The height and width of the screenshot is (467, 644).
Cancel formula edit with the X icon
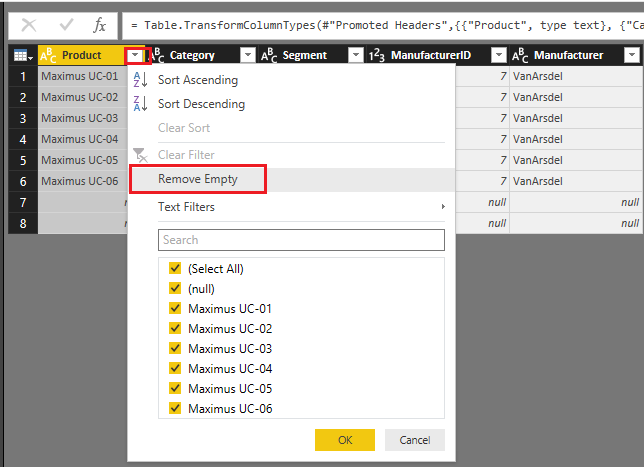pyautogui.click(x=29, y=25)
